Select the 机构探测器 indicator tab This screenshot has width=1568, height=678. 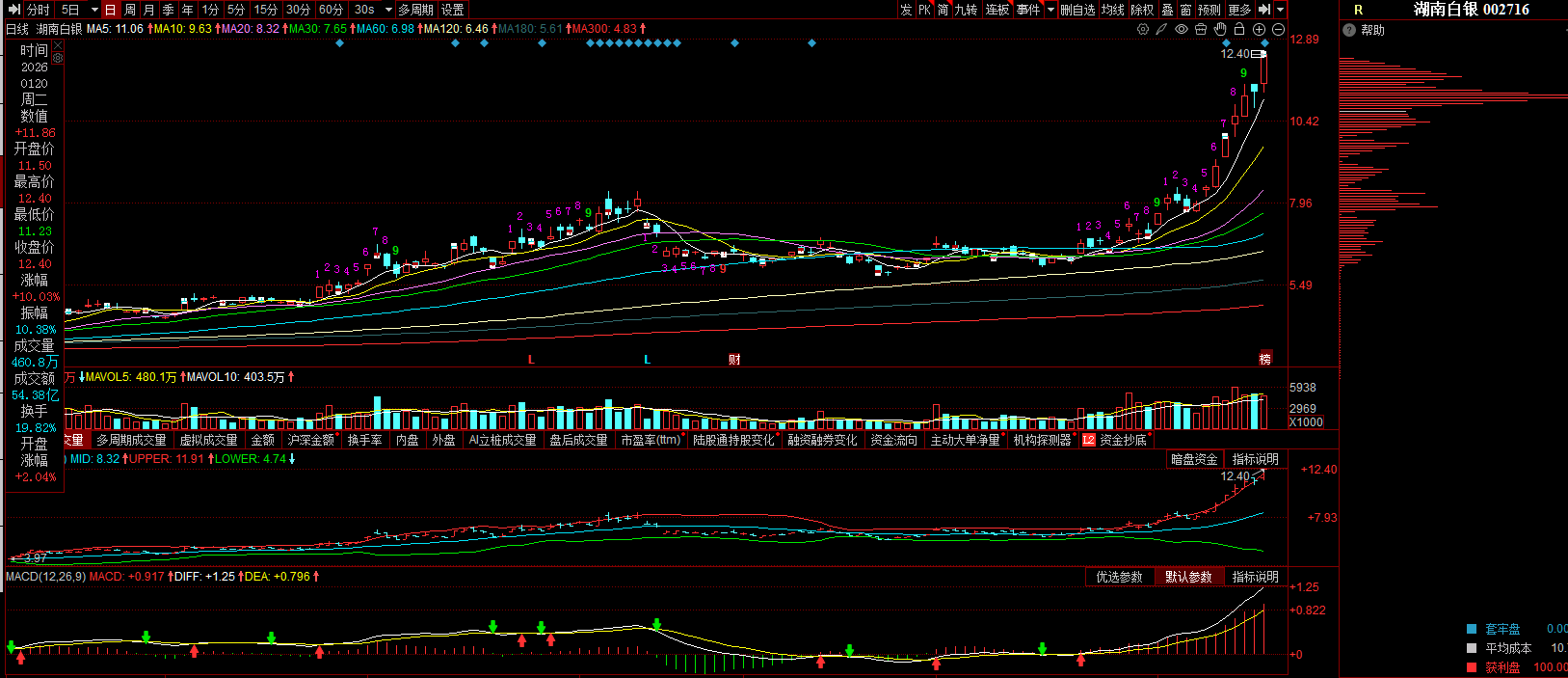(1043, 440)
